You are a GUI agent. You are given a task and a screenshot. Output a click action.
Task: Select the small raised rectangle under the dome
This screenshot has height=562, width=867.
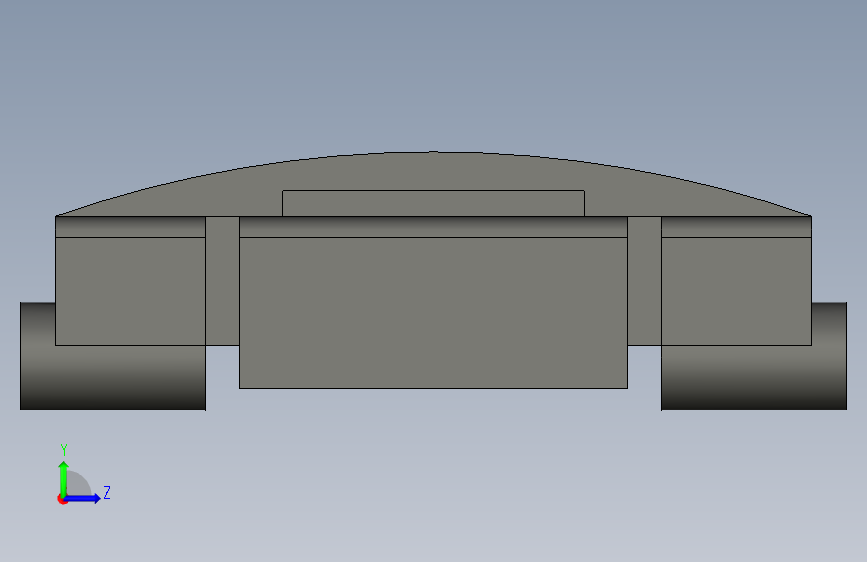(x=433, y=203)
